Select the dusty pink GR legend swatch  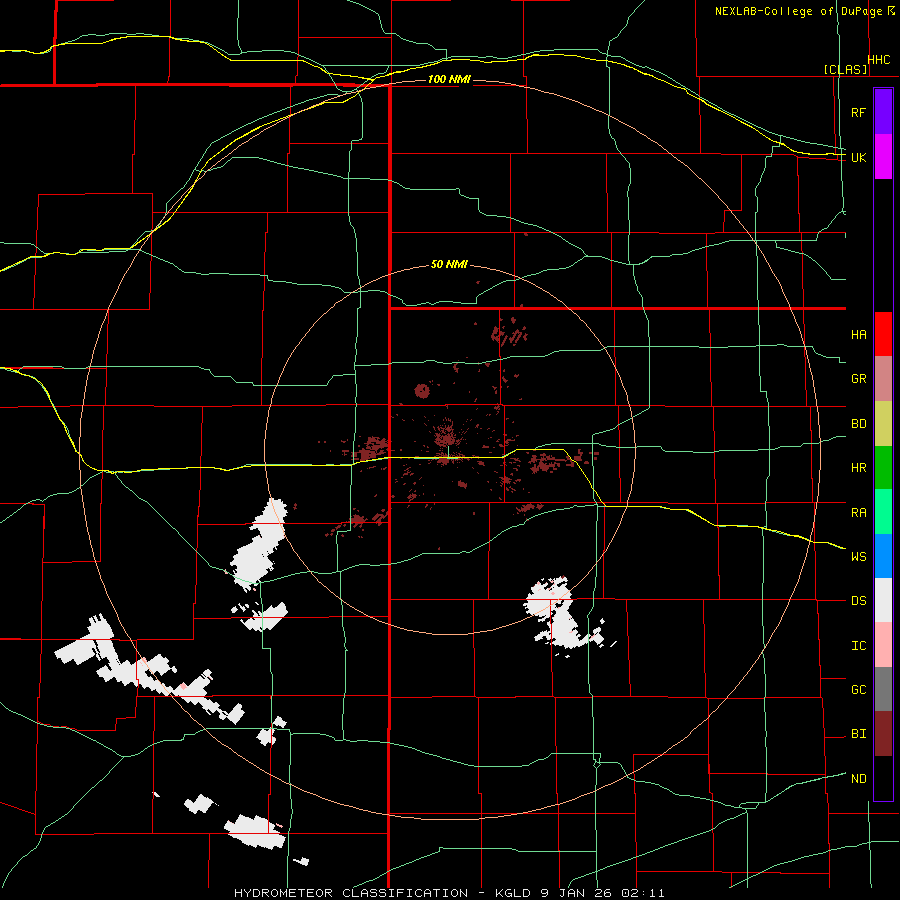coord(883,379)
